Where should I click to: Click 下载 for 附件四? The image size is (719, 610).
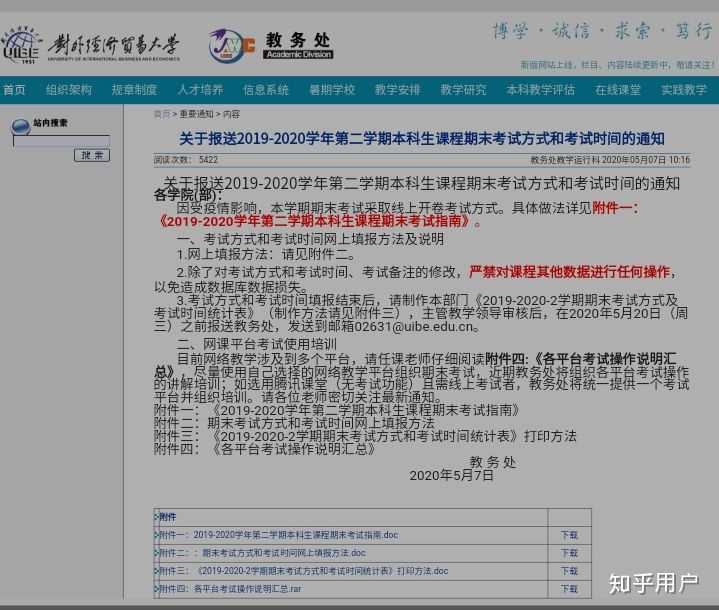pyautogui.click(x=569, y=588)
